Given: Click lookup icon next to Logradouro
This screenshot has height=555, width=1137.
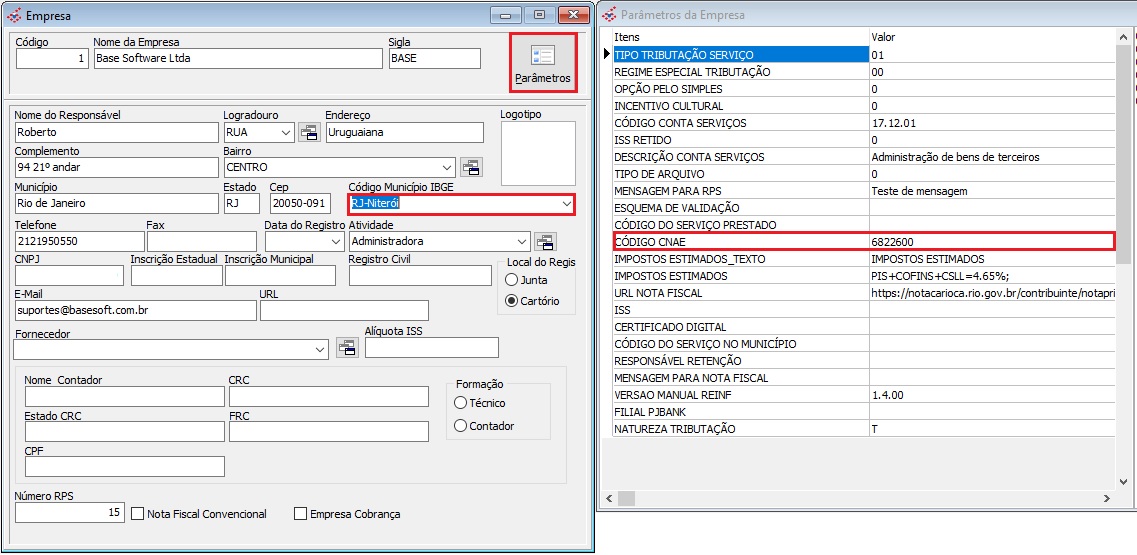Looking at the screenshot, I should (x=309, y=132).
